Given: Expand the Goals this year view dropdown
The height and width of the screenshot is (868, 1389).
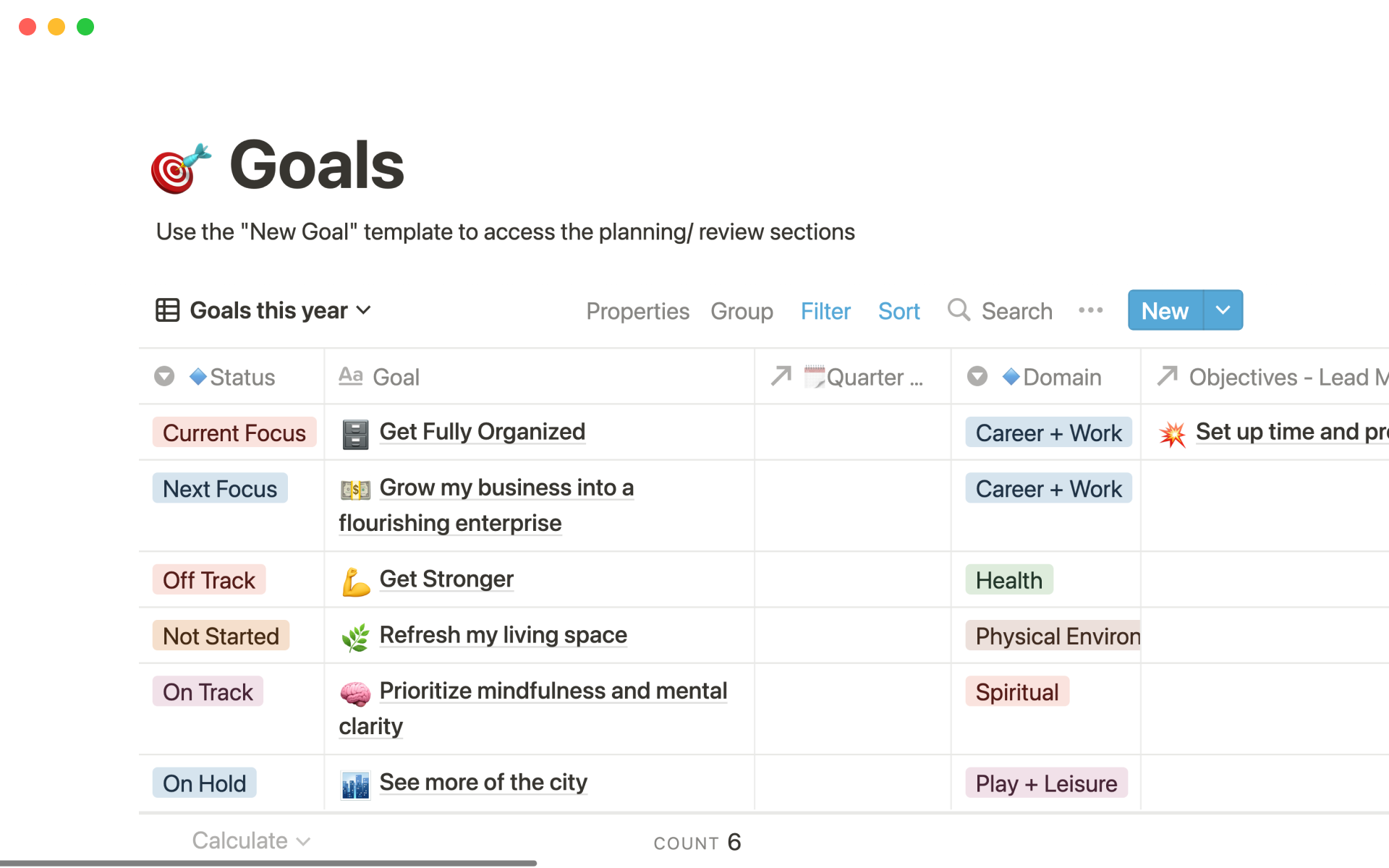Looking at the screenshot, I should [x=364, y=310].
